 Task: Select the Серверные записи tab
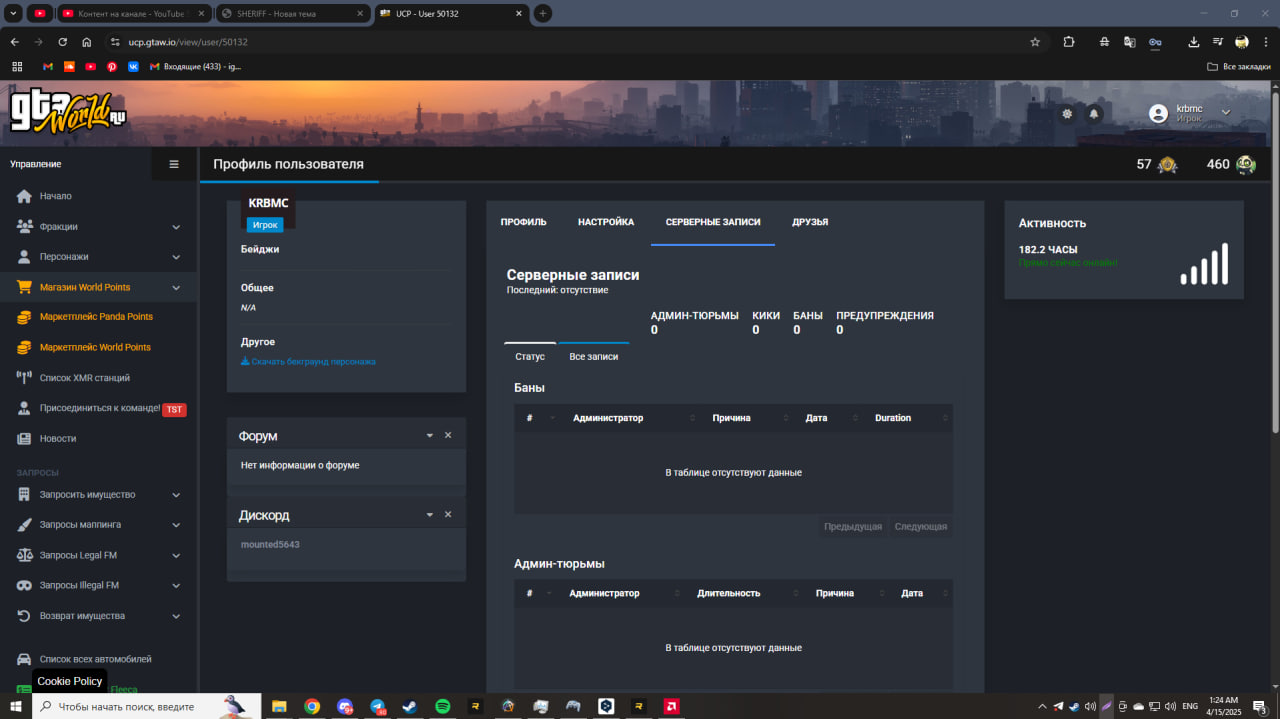point(713,222)
